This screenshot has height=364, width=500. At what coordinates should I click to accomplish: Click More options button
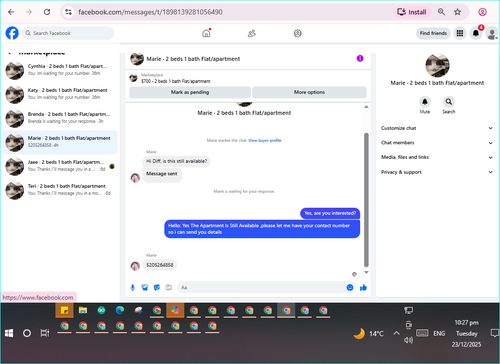click(x=309, y=92)
